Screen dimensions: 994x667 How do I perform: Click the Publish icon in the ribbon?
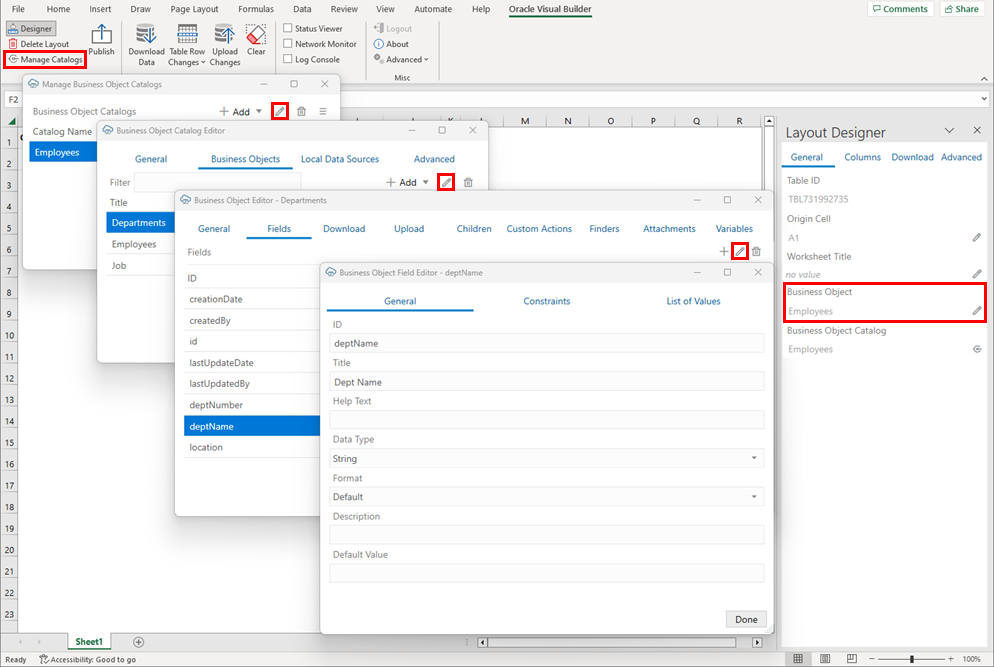pos(101,38)
